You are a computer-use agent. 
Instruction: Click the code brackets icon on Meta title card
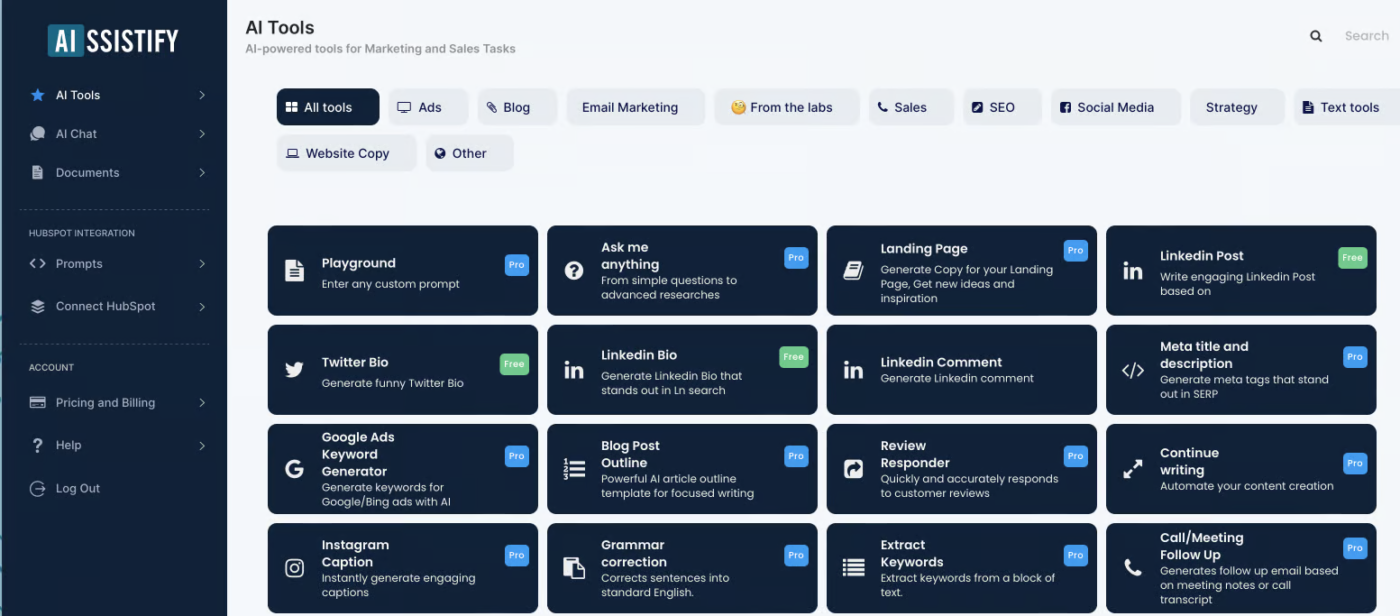tap(1132, 370)
